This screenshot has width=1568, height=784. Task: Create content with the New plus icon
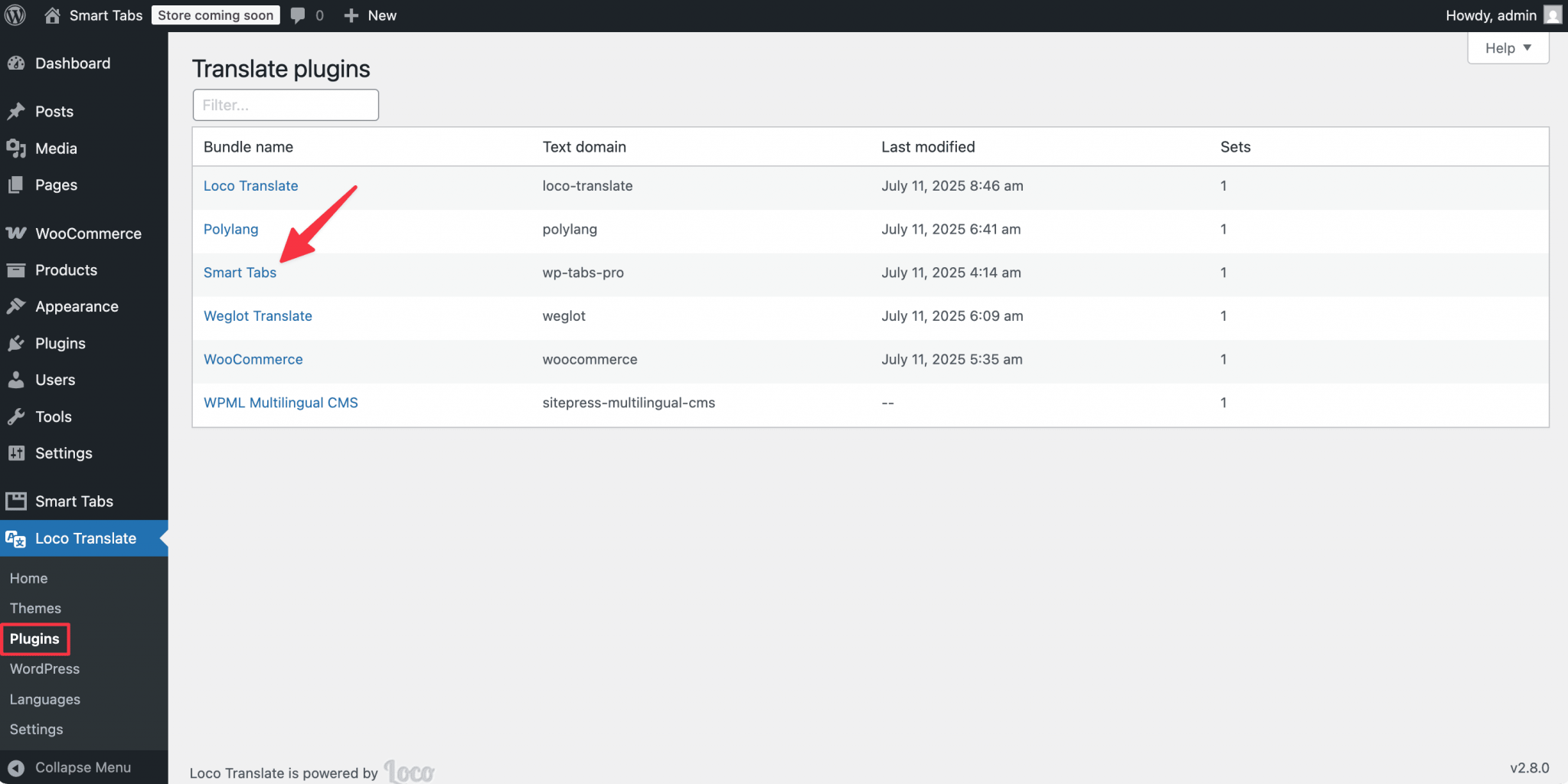click(x=351, y=15)
